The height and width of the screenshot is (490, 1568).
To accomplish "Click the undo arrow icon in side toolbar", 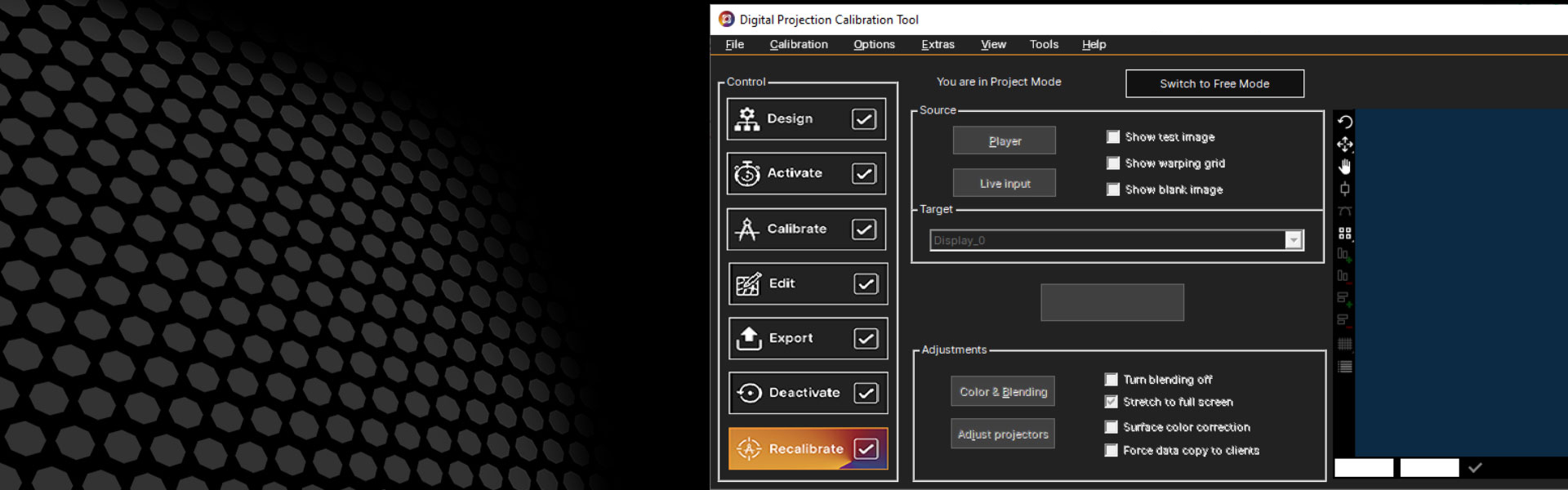I will 1344,122.
